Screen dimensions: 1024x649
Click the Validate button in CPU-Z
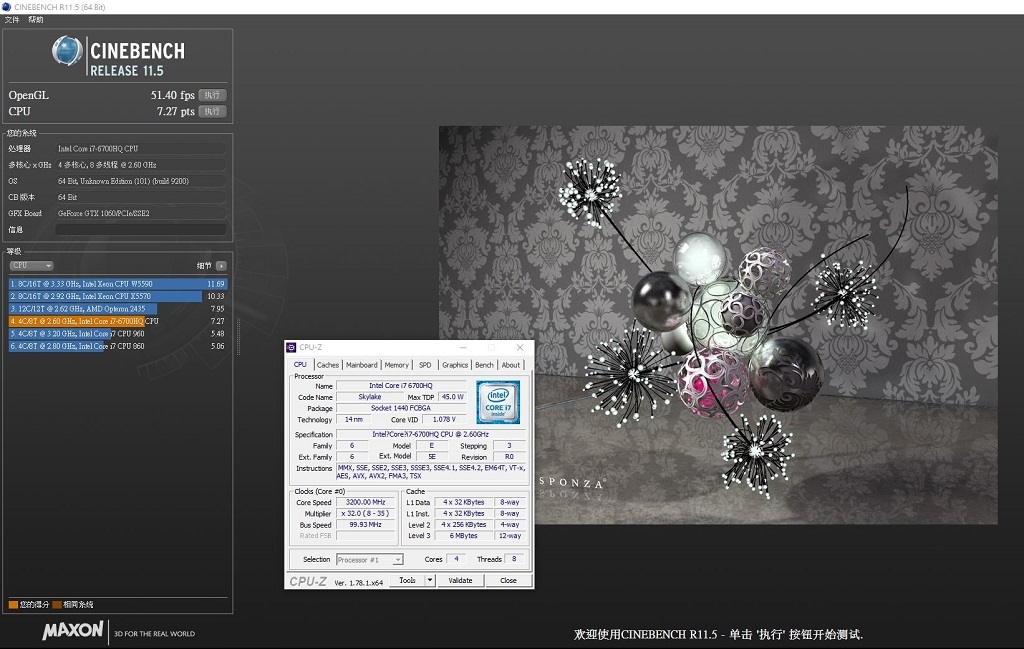[460, 580]
